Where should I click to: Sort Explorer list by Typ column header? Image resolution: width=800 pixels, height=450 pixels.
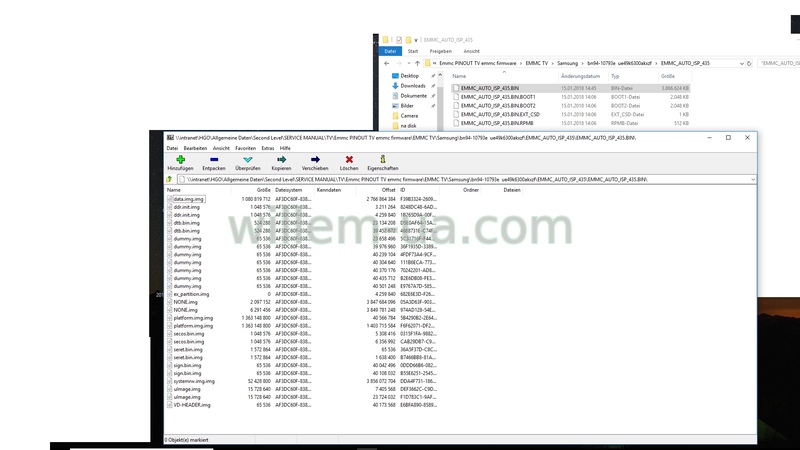633,76
